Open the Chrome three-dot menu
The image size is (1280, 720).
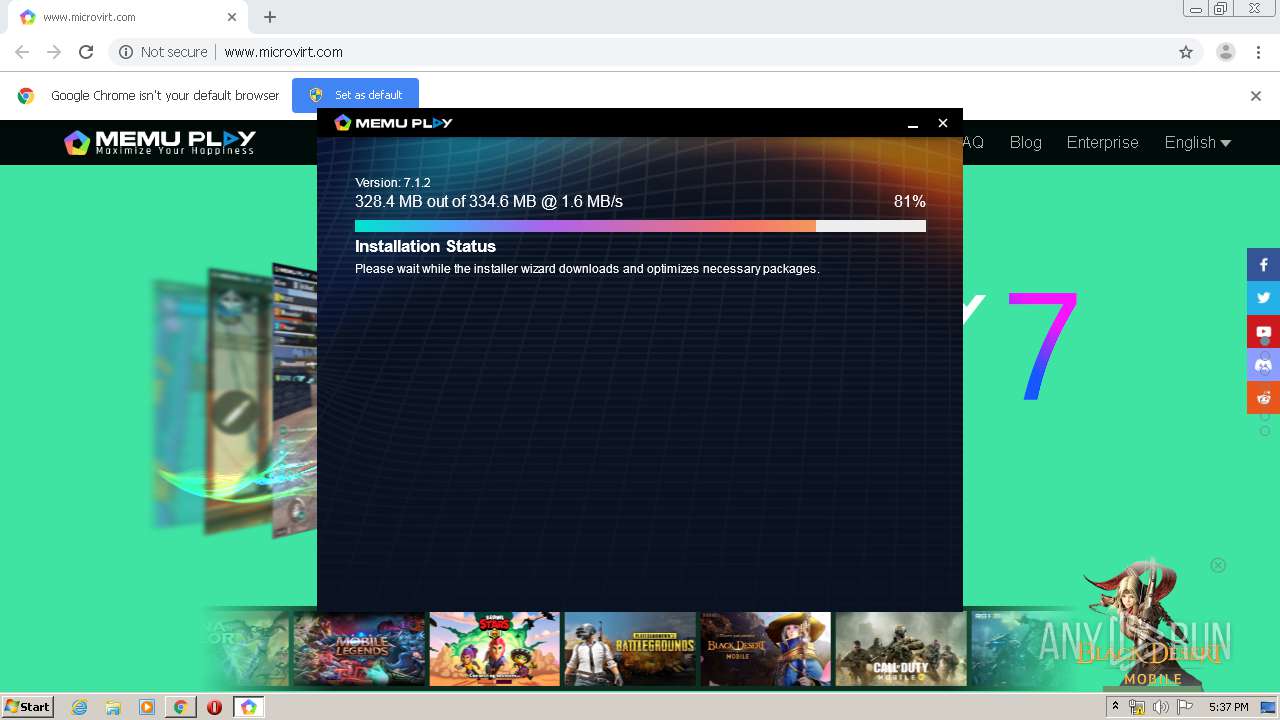[x=1258, y=52]
